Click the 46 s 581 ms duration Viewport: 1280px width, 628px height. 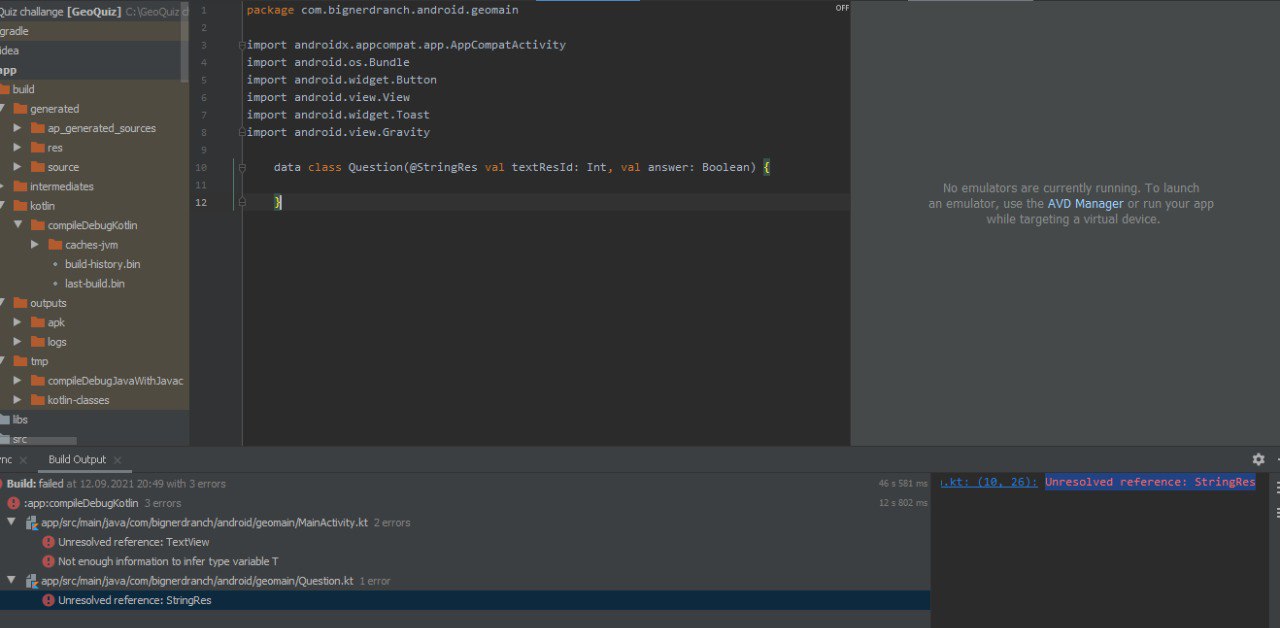903,484
